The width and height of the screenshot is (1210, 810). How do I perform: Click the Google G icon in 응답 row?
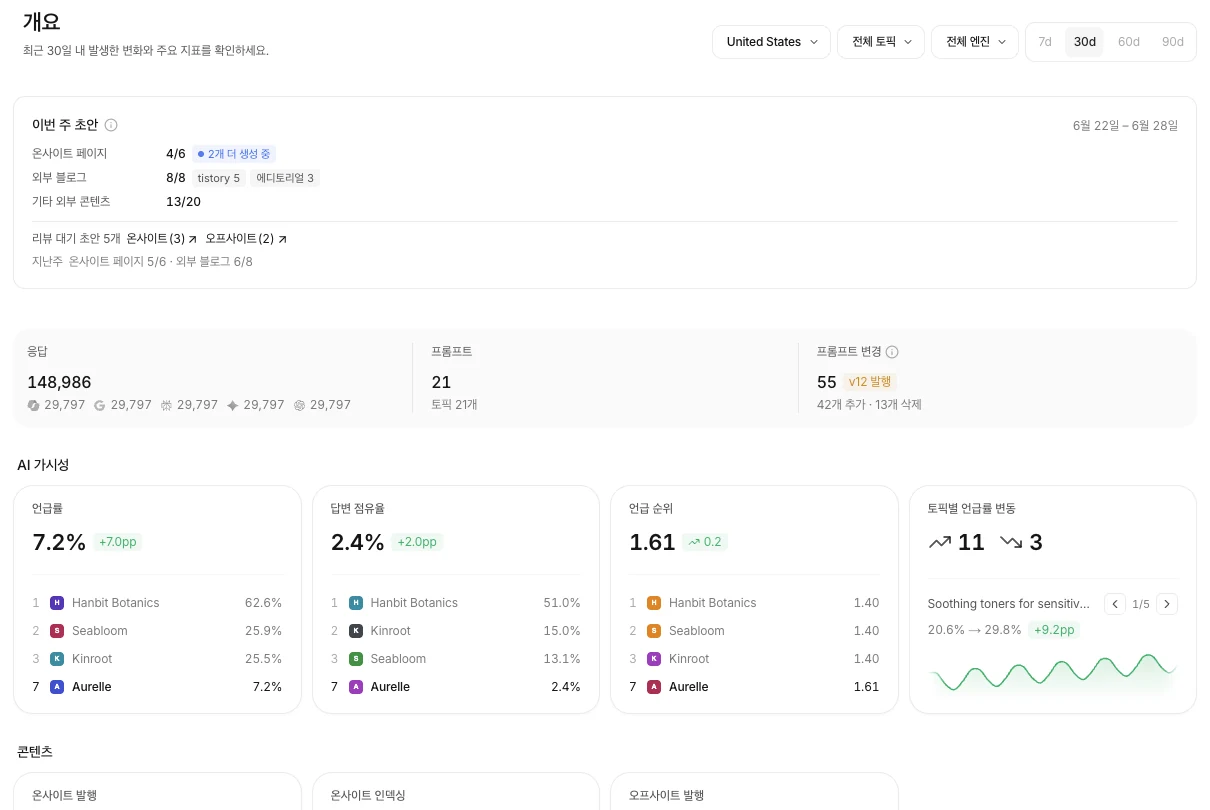point(100,405)
